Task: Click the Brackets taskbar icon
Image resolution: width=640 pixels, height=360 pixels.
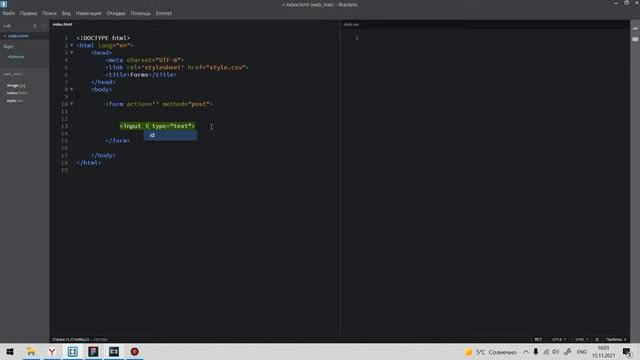Action: click(73, 352)
